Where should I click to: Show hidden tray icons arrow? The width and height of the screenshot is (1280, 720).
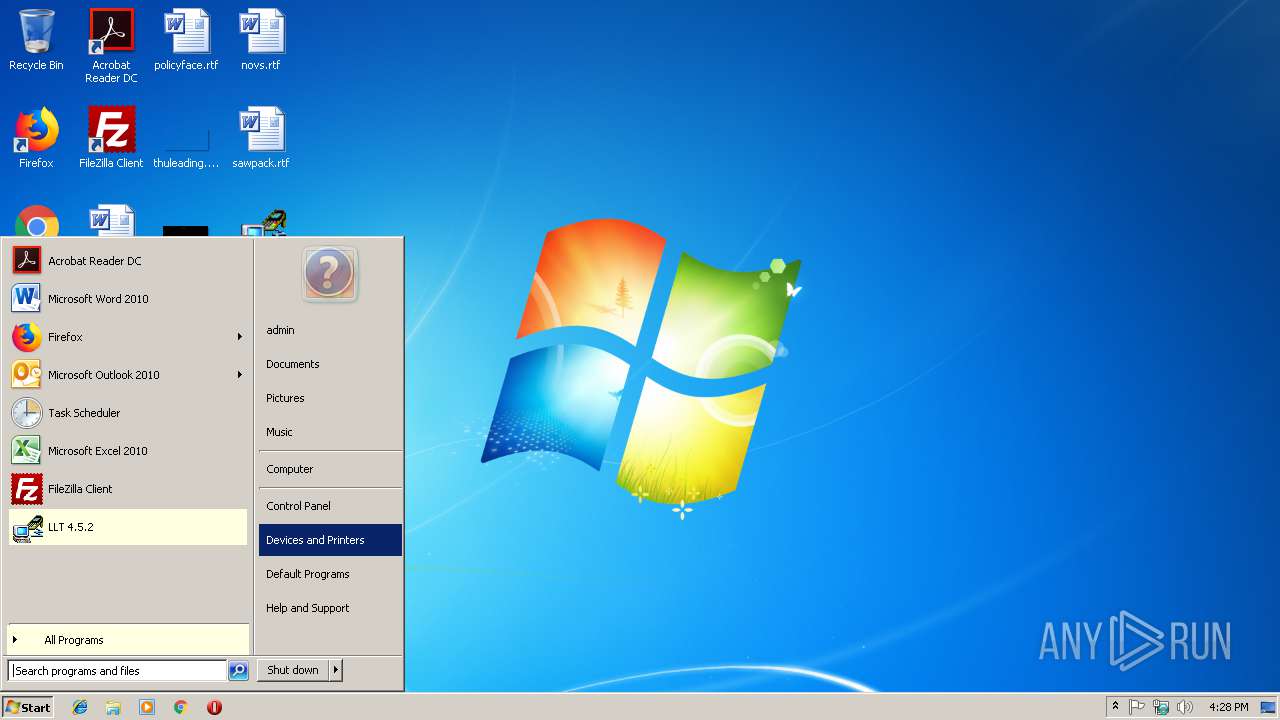coord(1115,707)
